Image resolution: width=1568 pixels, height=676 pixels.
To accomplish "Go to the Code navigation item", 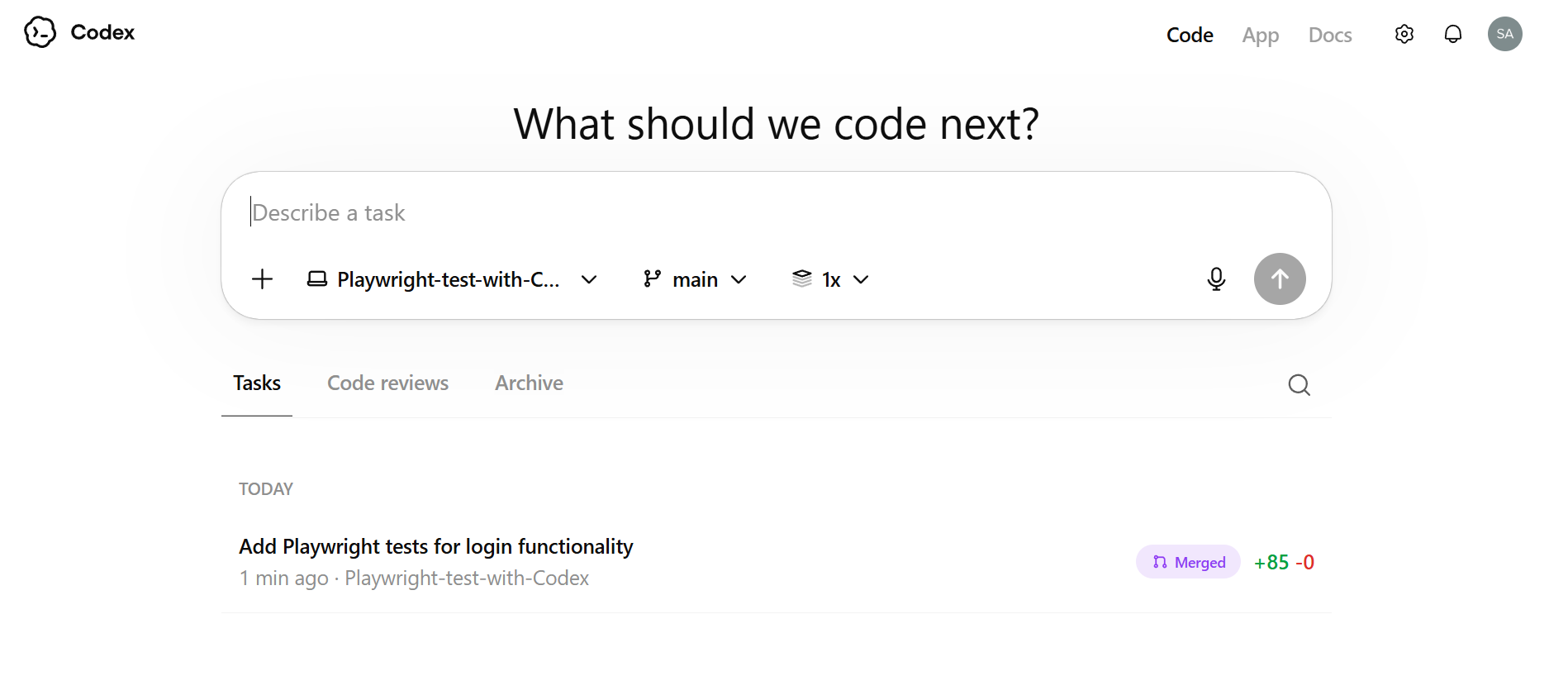I will [x=1190, y=35].
